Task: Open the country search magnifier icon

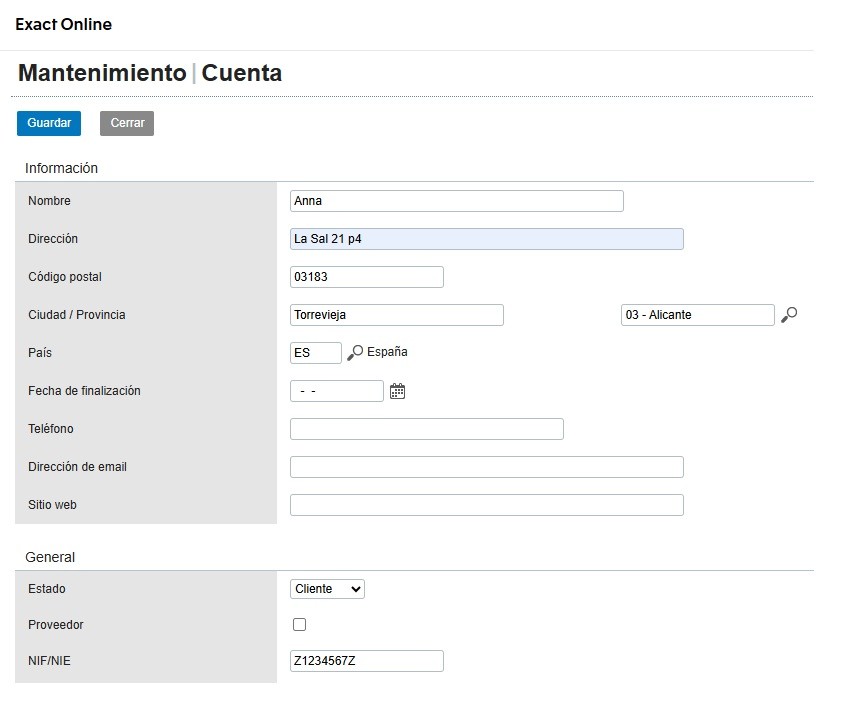Action: (355, 353)
